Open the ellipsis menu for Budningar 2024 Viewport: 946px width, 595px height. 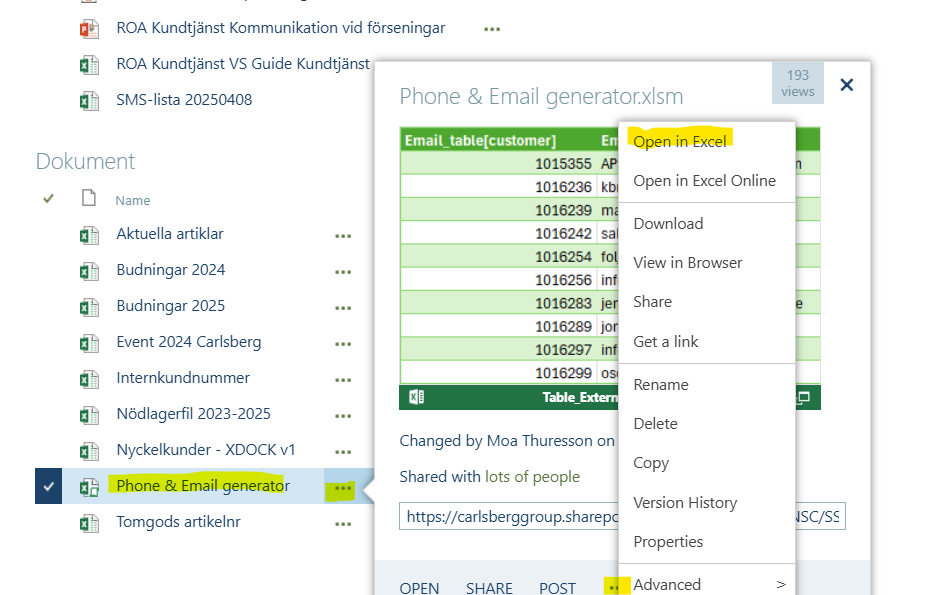click(344, 271)
